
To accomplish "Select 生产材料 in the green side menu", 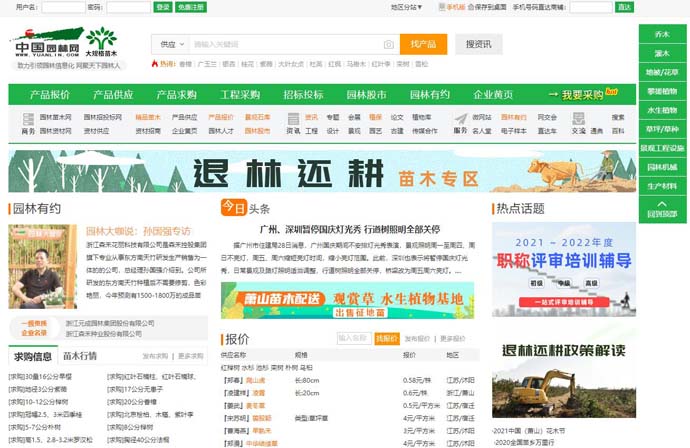I will pyautogui.click(x=662, y=186).
